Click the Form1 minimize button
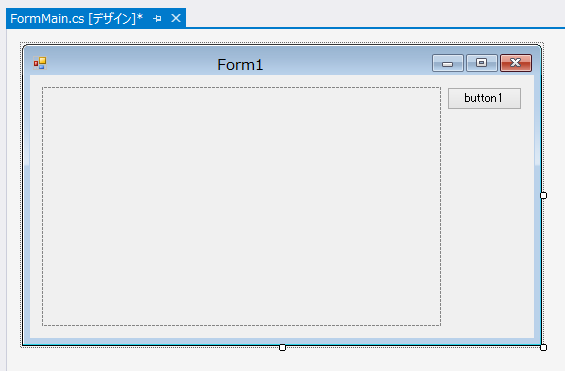The height and width of the screenshot is (371, 565). (x=448, y=63)
